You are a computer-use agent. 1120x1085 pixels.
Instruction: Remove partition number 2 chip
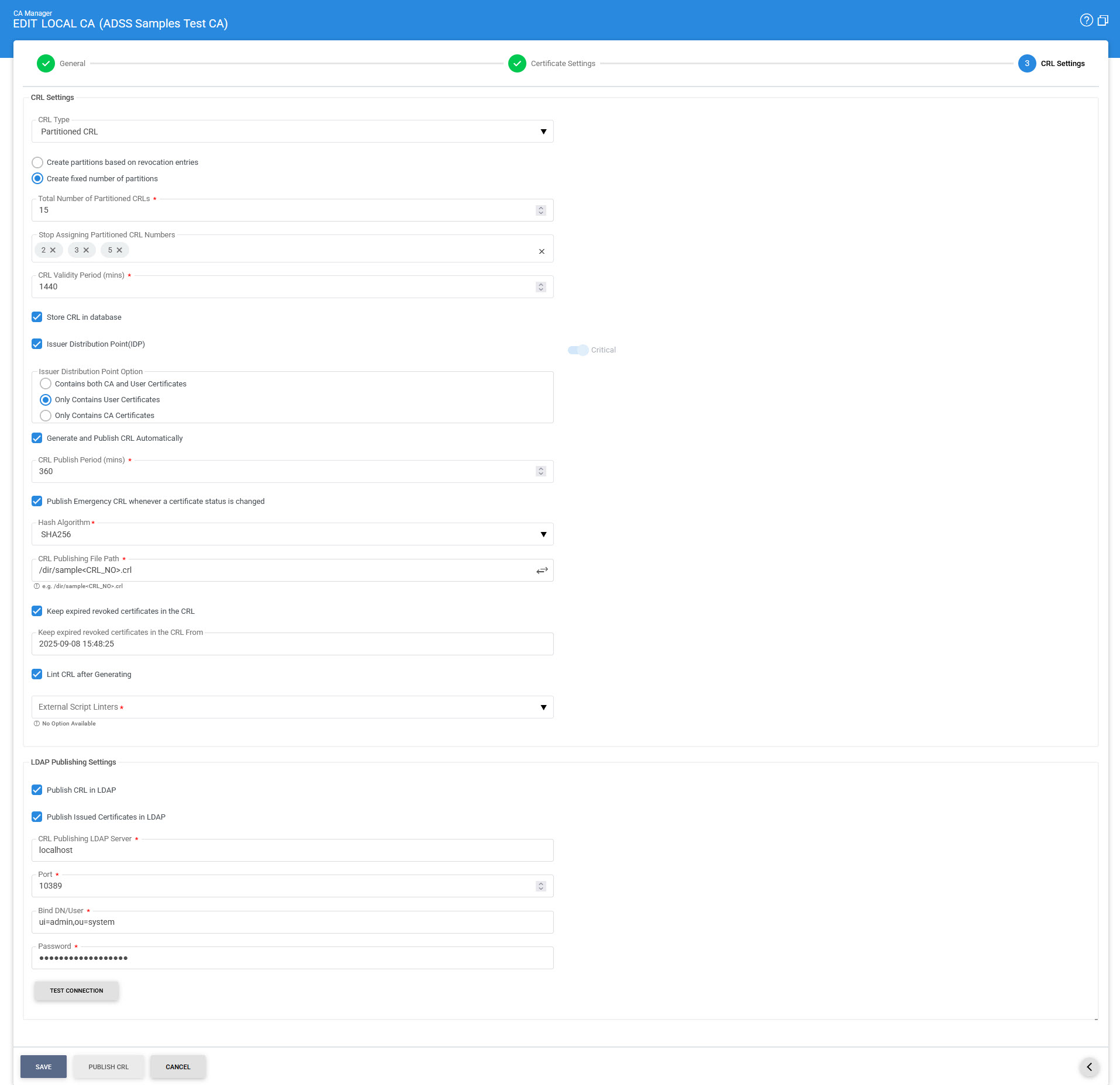[x=53, y=250]
